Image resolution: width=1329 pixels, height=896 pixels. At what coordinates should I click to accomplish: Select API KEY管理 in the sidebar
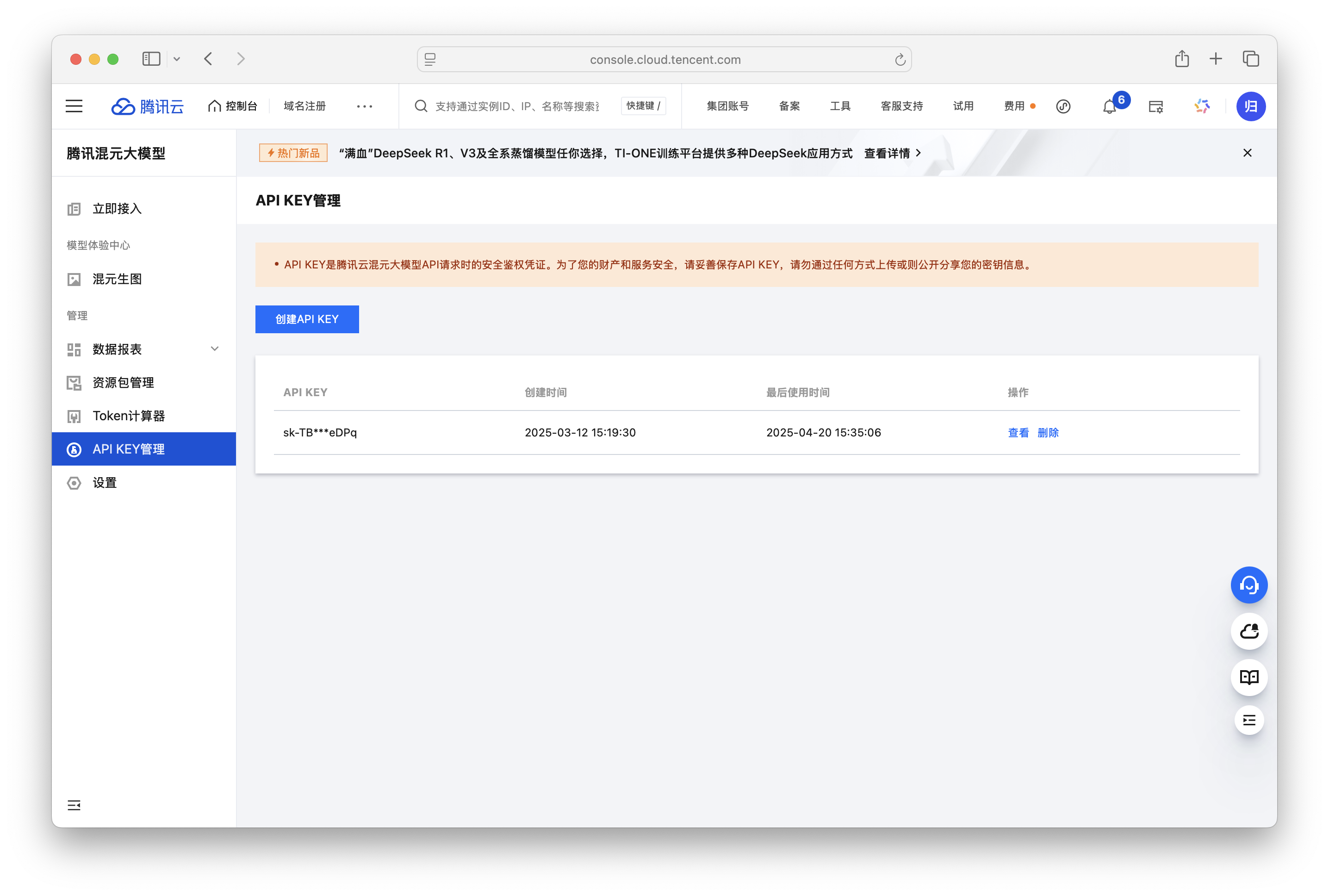(x=128, y=449)
